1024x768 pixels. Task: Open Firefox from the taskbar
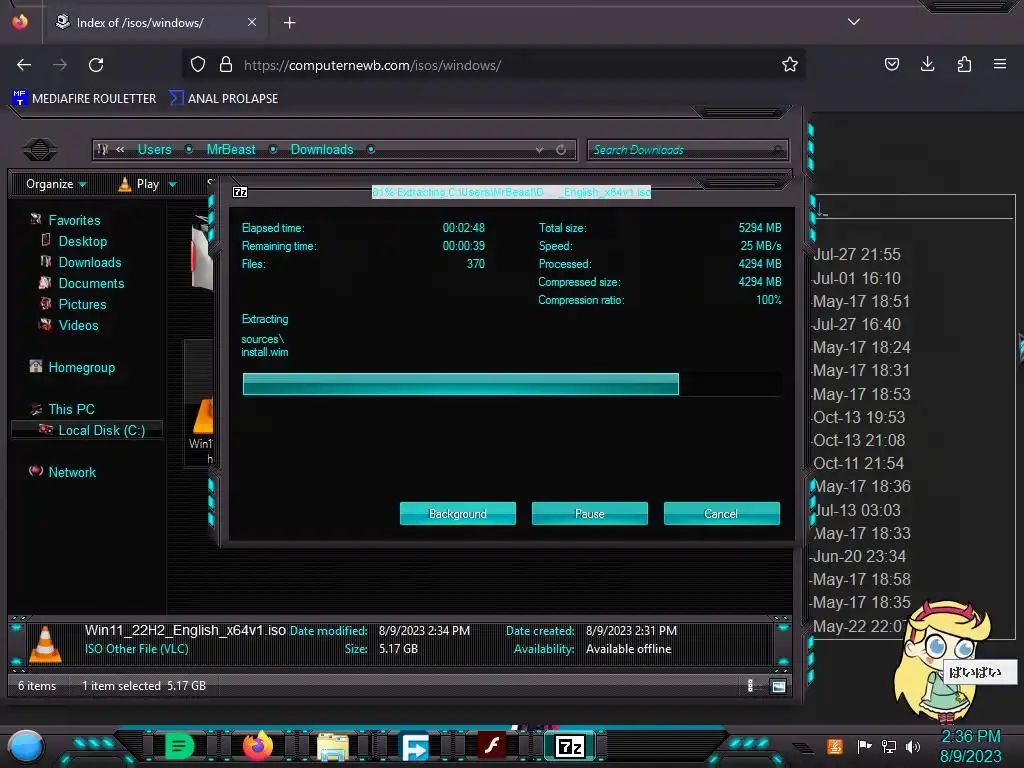pyautogui.click(x=258, y=746)
